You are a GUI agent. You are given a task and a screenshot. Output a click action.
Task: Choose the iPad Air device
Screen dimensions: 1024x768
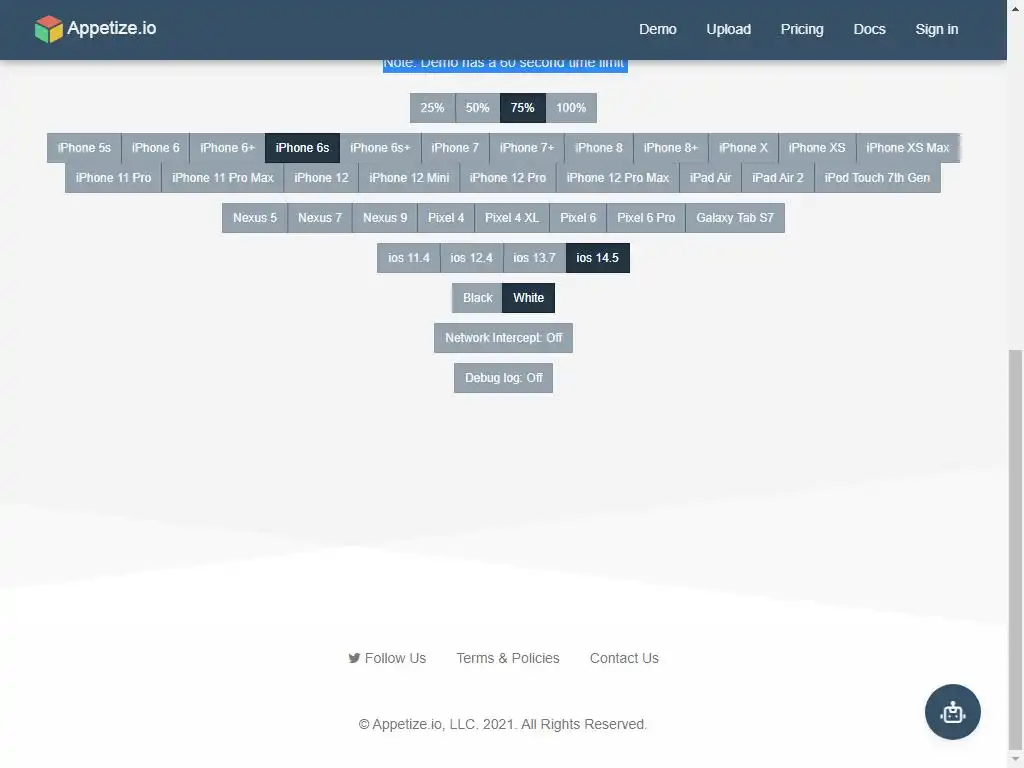(x=711, y=178)
